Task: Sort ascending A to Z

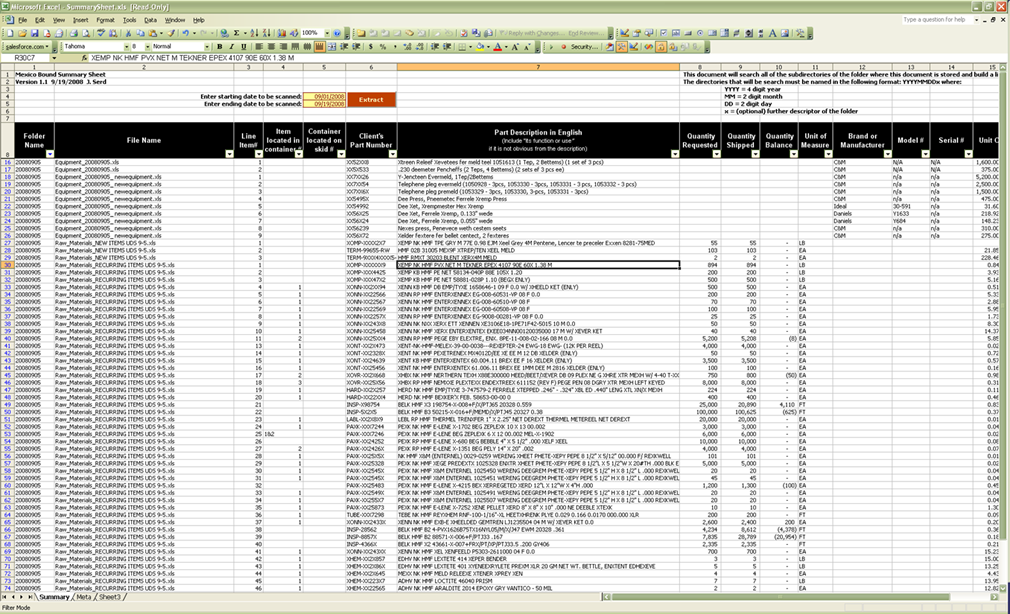Action: coord(254,33)
